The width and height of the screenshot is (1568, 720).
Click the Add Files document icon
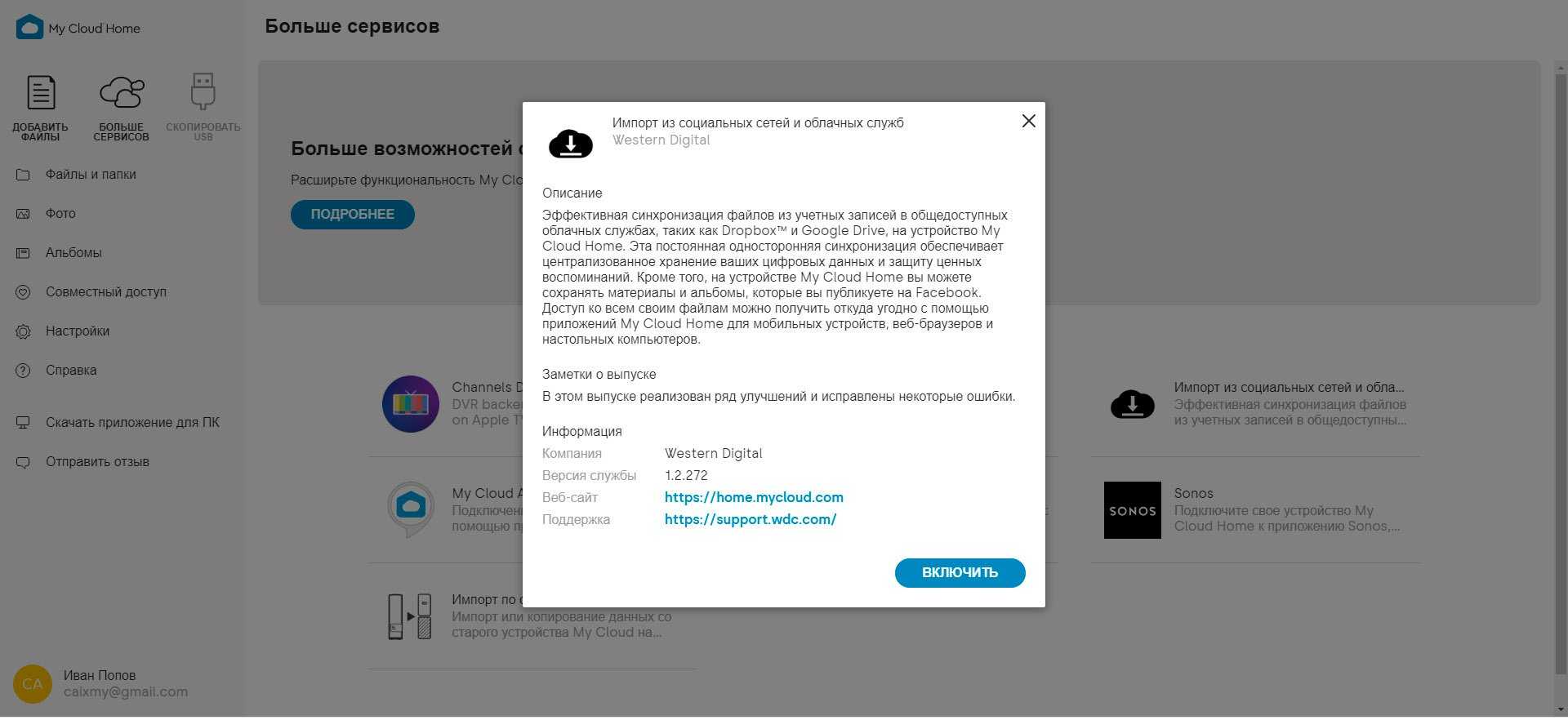coord(41,93)
